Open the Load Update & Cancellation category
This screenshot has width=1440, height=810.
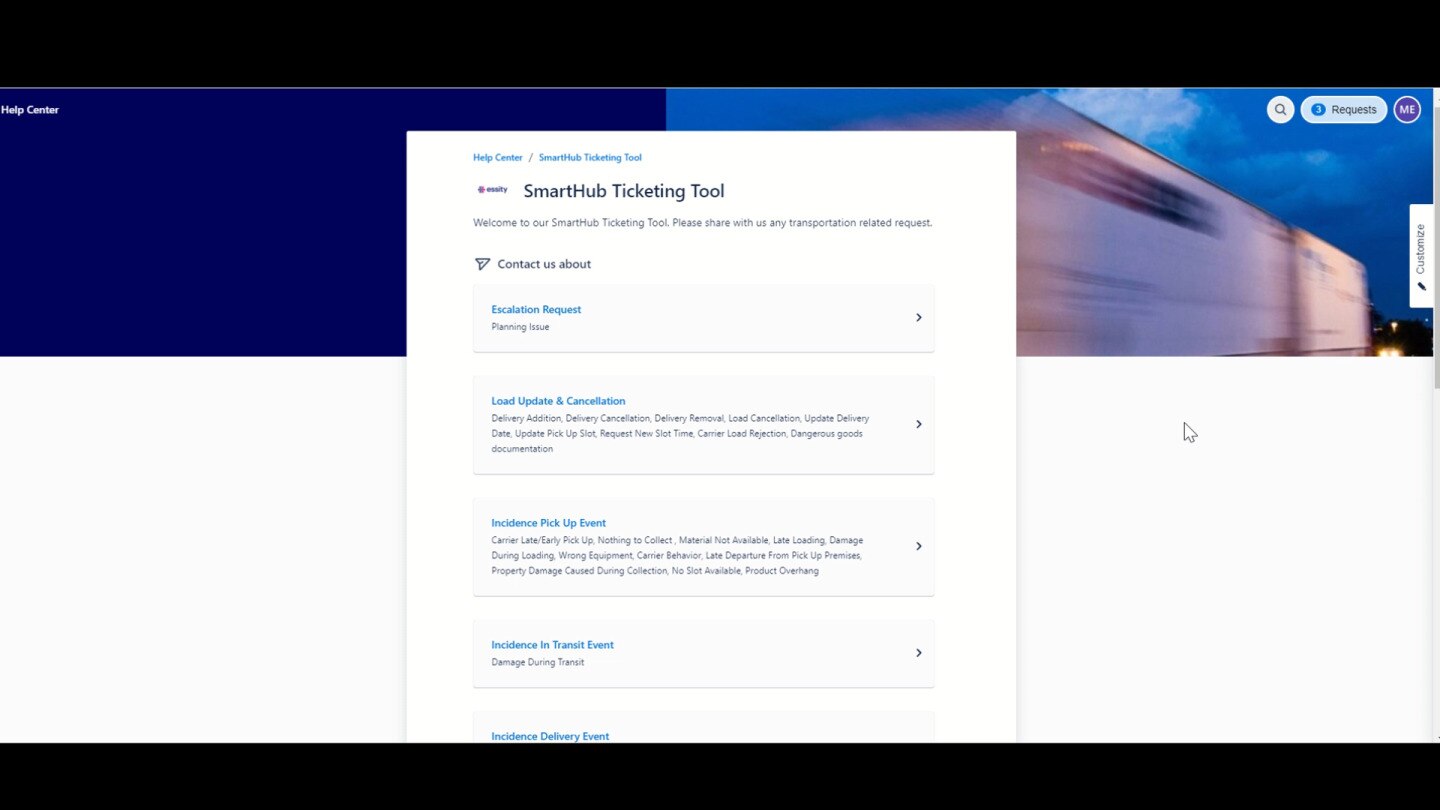pyautogui.click(x=558, y=400)
